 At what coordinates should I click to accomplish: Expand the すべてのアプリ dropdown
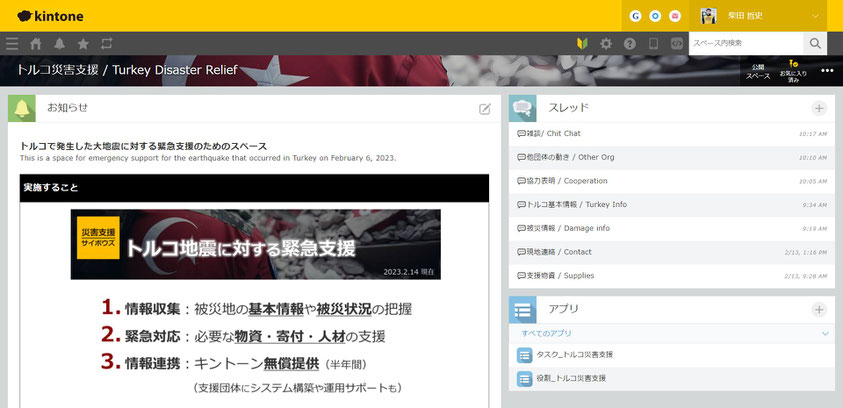pyautogui.click(x=672, y=334)
